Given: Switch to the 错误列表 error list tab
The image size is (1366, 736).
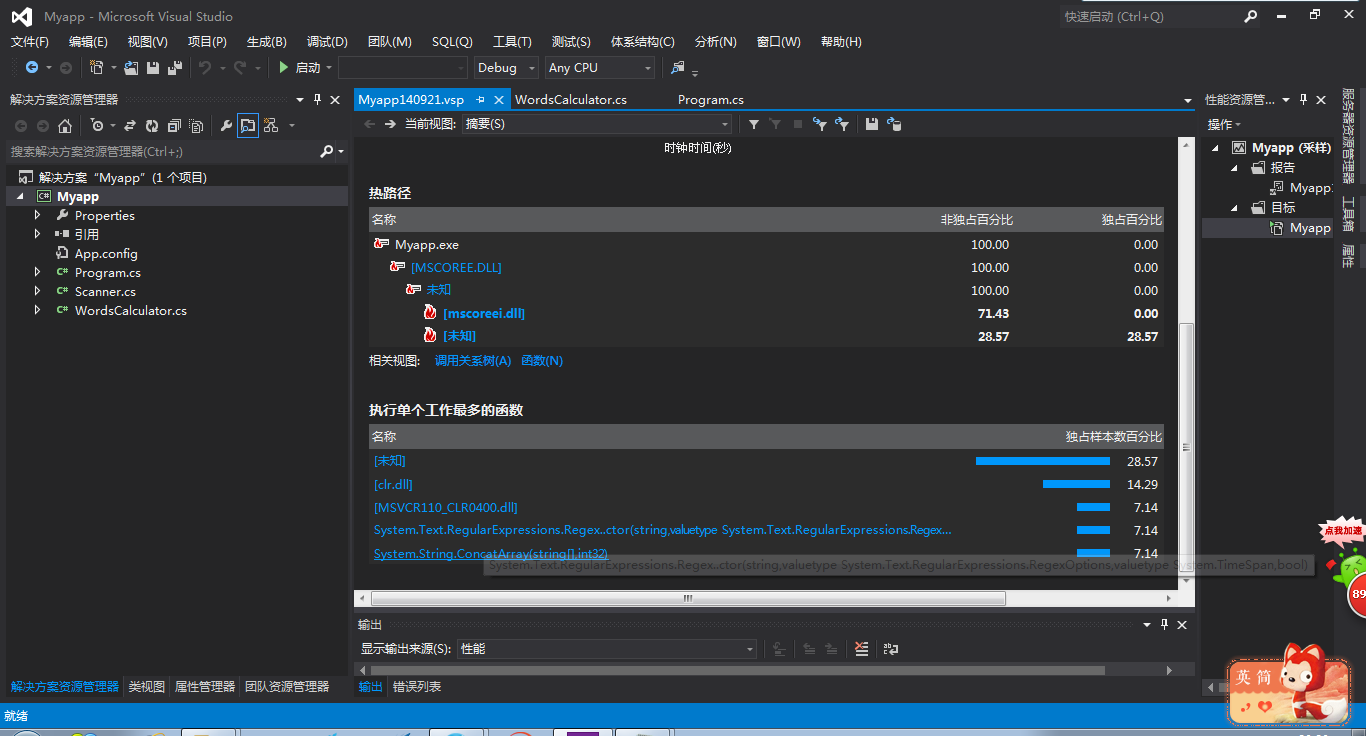Looking at the screenshot, I should pos(416,687).
